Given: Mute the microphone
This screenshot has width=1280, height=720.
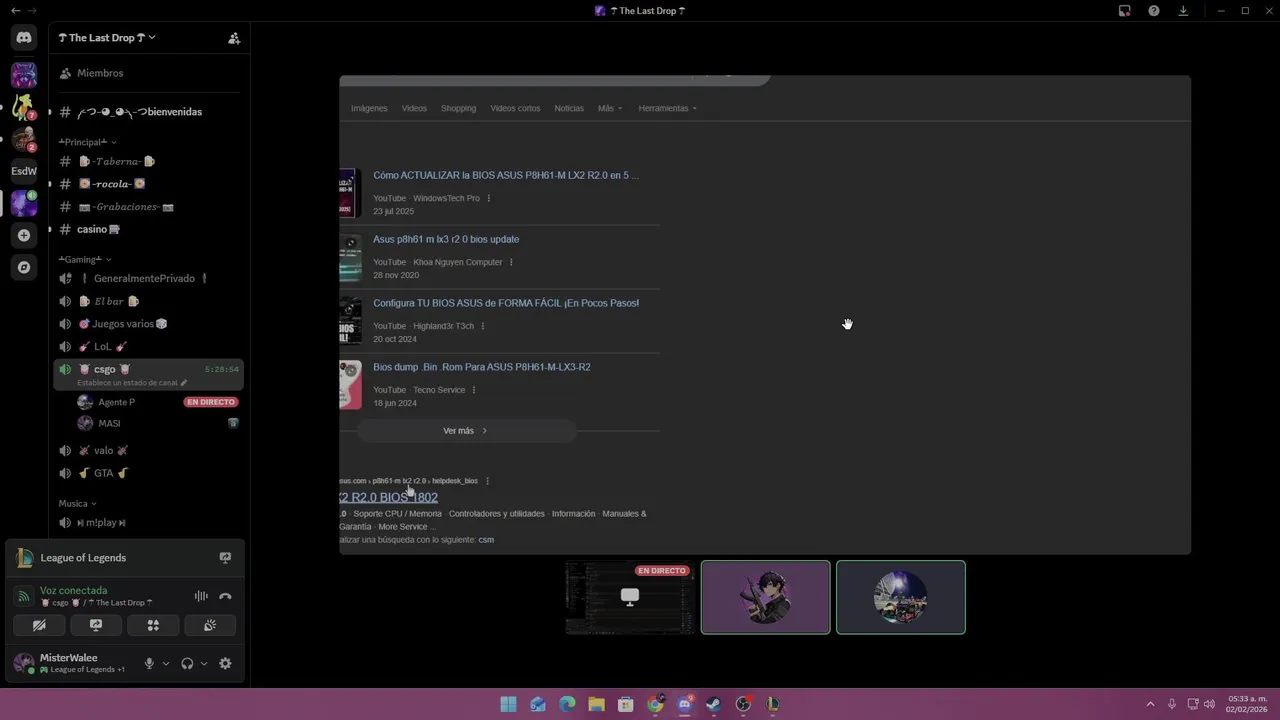Looking at the screenshot, I should 149,663.
